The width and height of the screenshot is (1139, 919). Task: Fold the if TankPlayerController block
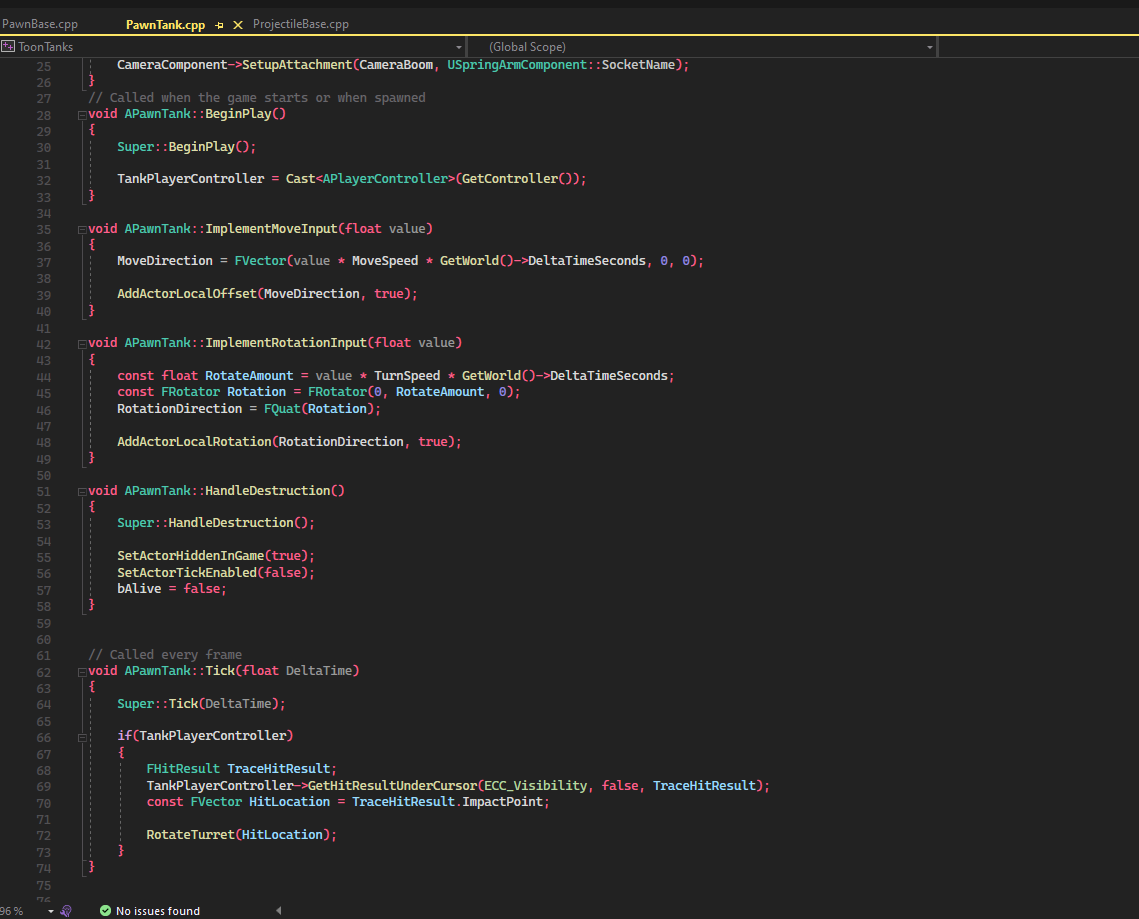click(x=82, y=737)
